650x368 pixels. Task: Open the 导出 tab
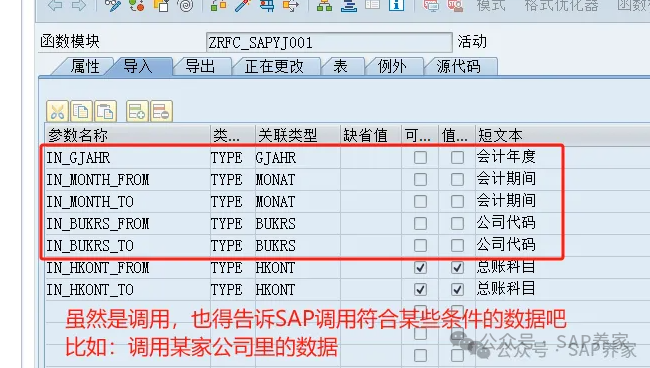pos(200,66)
